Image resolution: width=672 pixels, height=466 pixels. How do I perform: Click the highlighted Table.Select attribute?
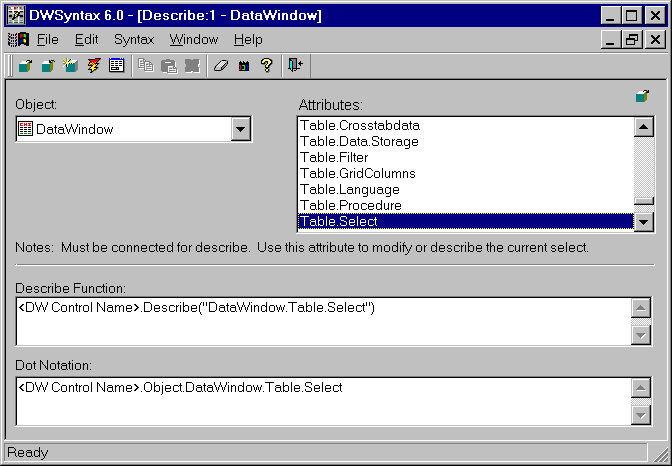pos(465,221)
